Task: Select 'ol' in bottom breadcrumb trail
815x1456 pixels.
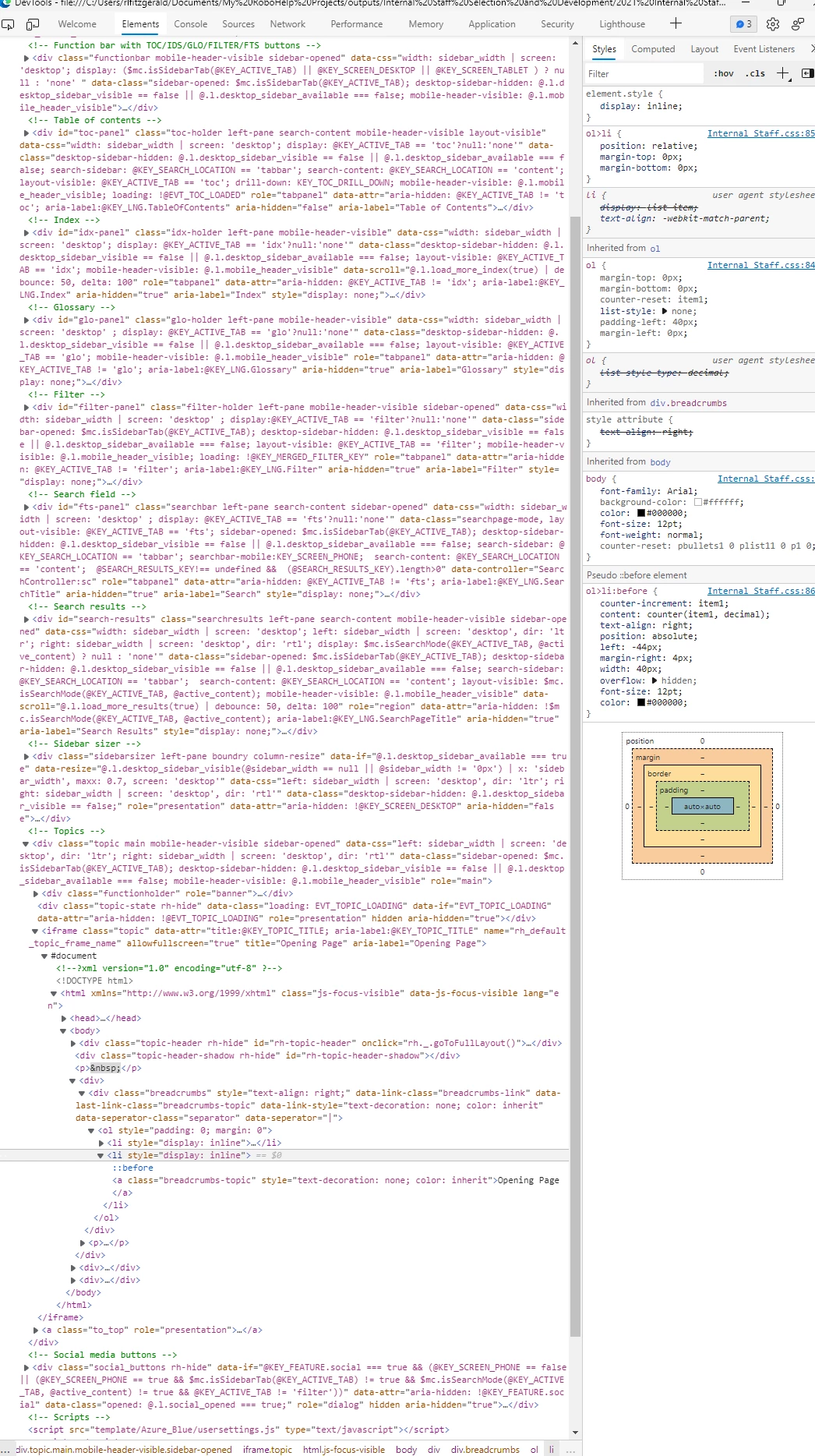Action: point(534,1450)
